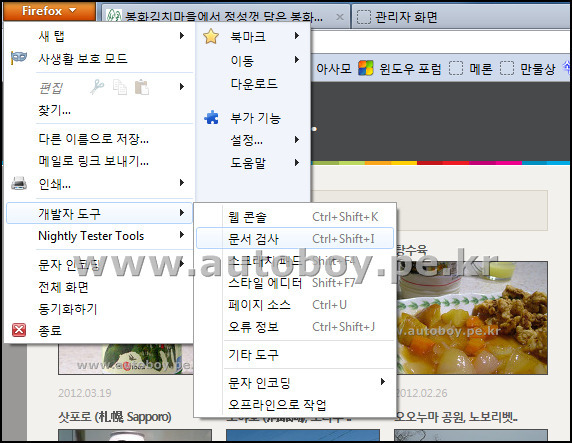Open 인쇄... menu item
Image resolution: width=572 pixels, height=443 pixels.
tap(55, 184)
